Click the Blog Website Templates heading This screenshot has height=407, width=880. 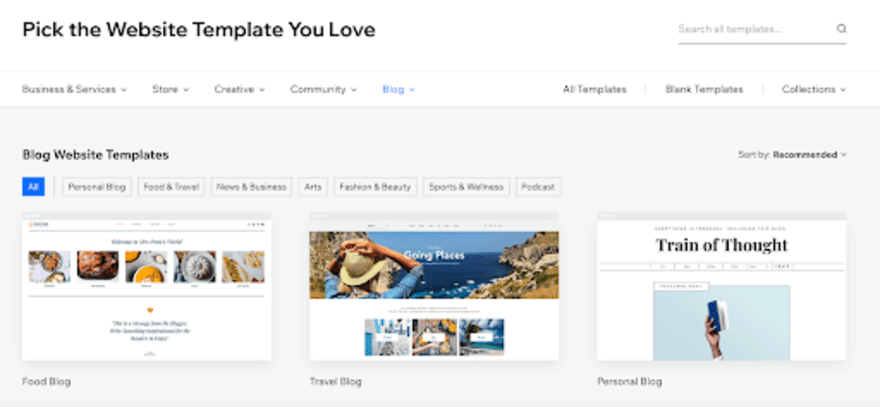pos(95,155)
